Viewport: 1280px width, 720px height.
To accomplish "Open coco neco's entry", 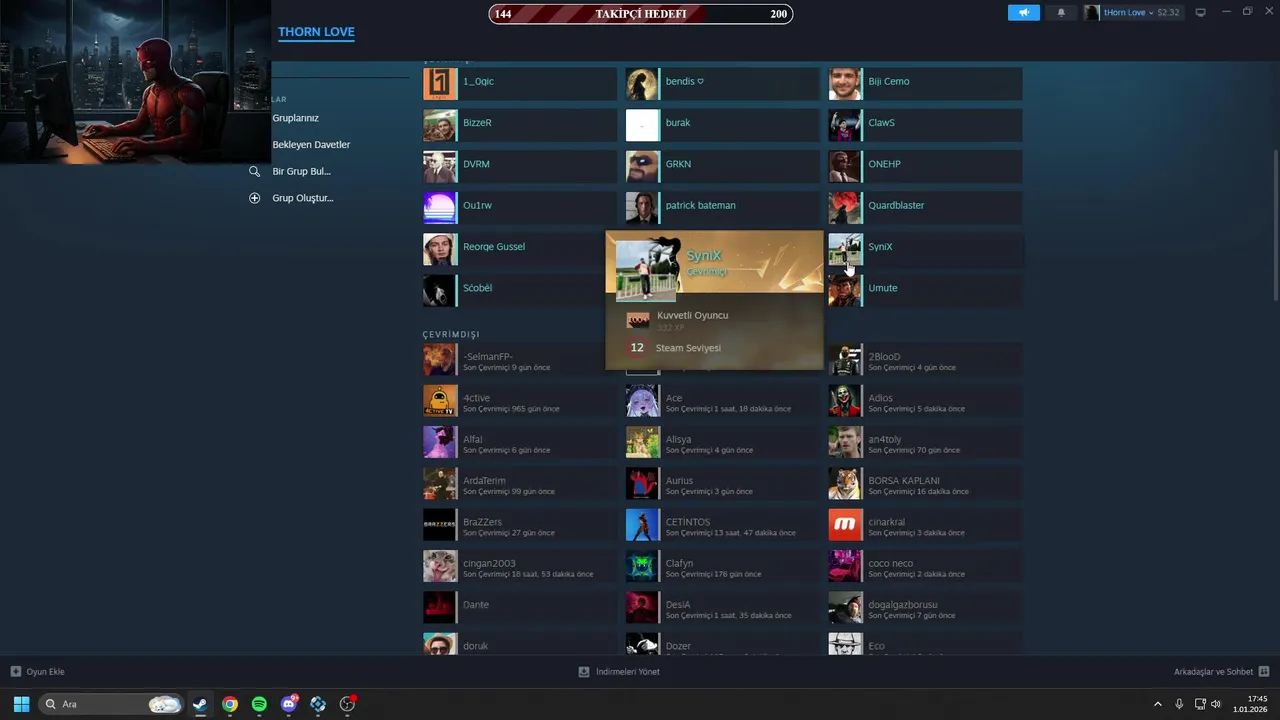I will coord(925,567).
